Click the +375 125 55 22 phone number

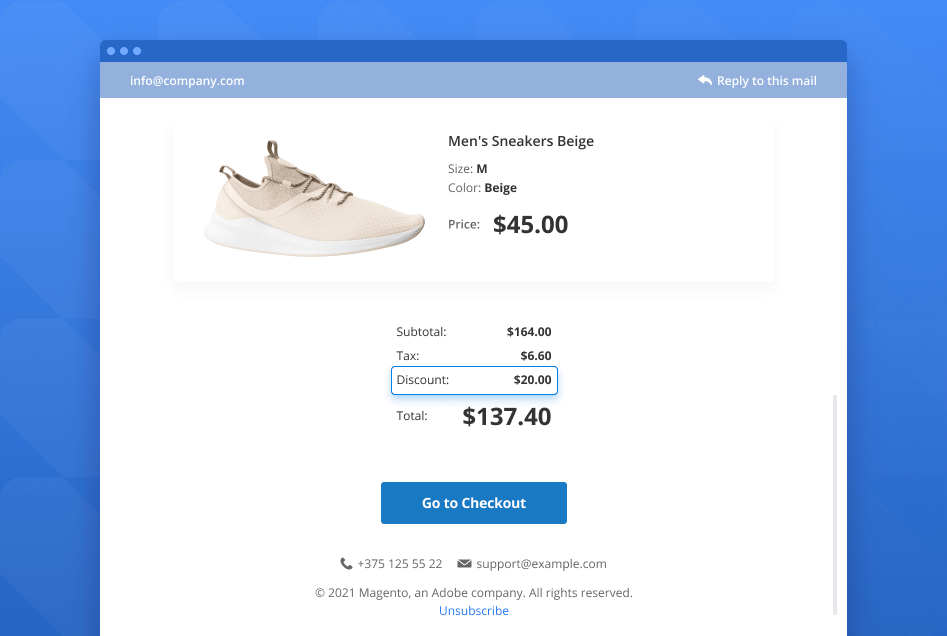click(399, 564)
